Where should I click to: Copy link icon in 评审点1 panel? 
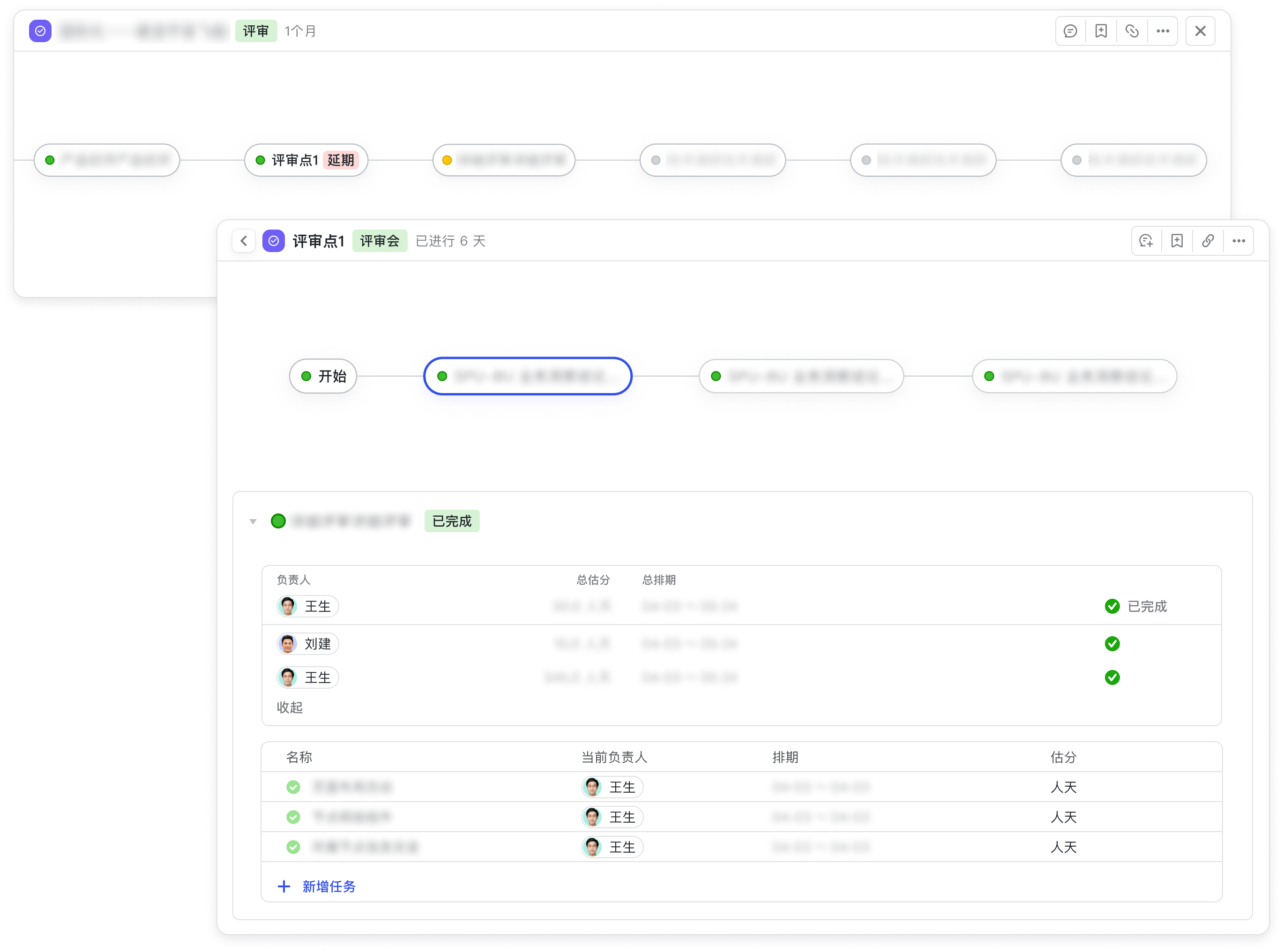(x=1208, y=241)
